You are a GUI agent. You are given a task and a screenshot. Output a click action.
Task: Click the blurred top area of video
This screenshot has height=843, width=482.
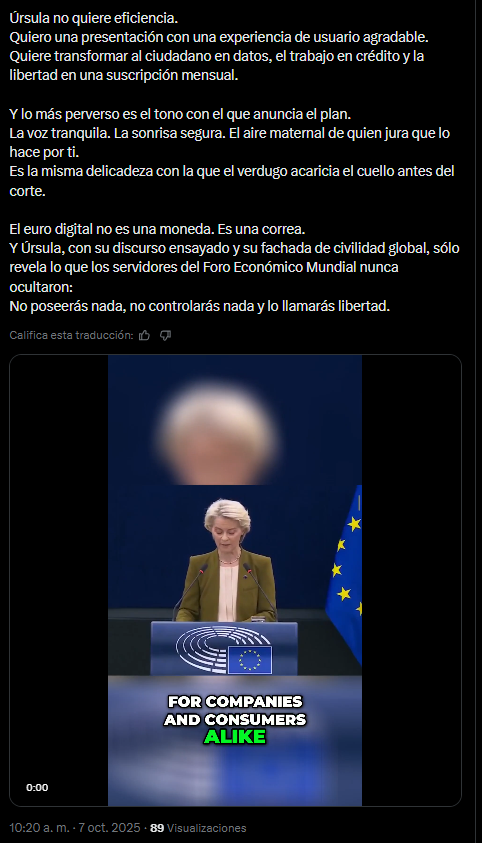[x=235, y=419]
